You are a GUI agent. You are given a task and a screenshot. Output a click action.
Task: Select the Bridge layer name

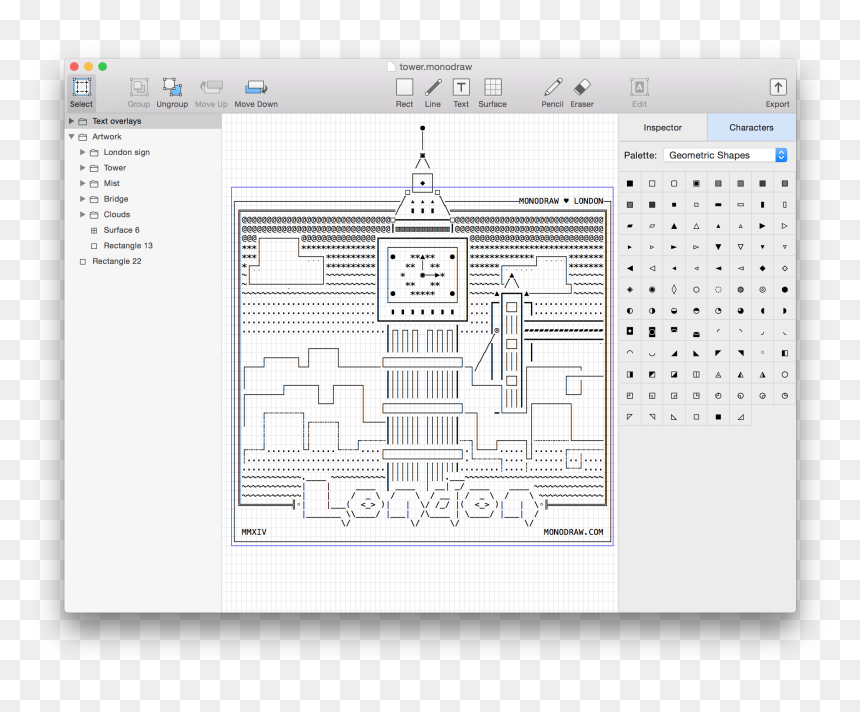116,199
